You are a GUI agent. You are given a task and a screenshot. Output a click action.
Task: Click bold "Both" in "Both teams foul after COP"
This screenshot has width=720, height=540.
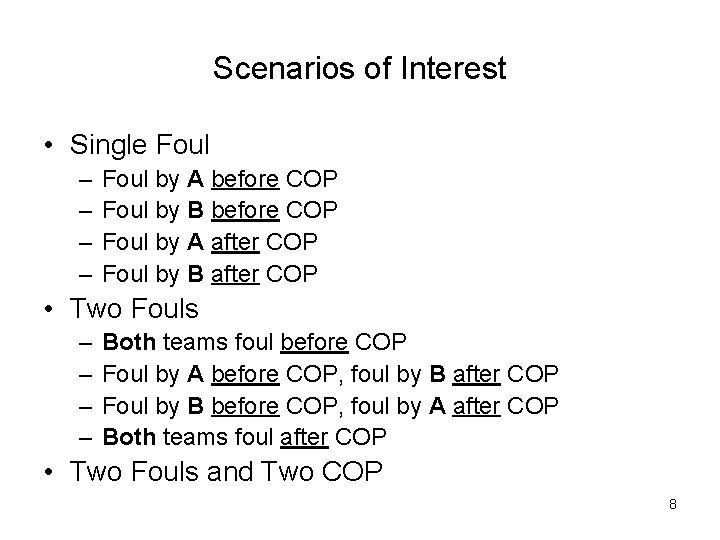pos(129,436)
